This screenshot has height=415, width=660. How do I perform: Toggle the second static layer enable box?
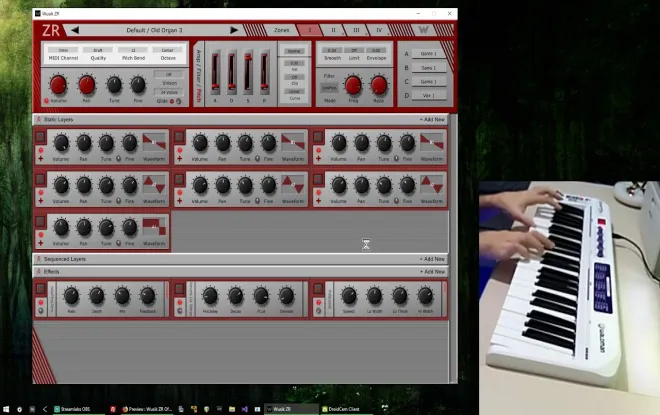(x=179, y=136)
